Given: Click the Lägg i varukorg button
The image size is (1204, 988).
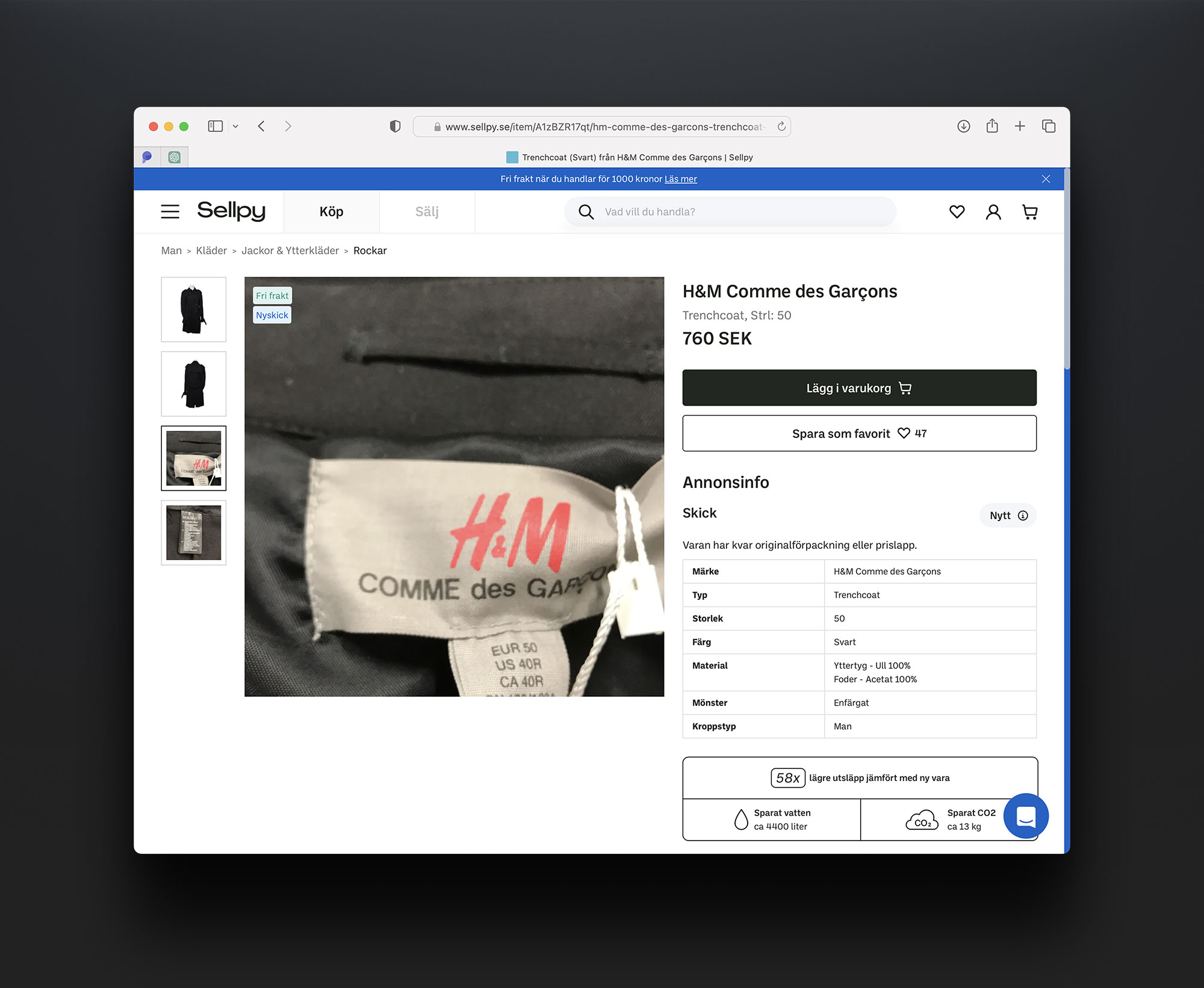Looking at the screenshot, I should point(859,388).
